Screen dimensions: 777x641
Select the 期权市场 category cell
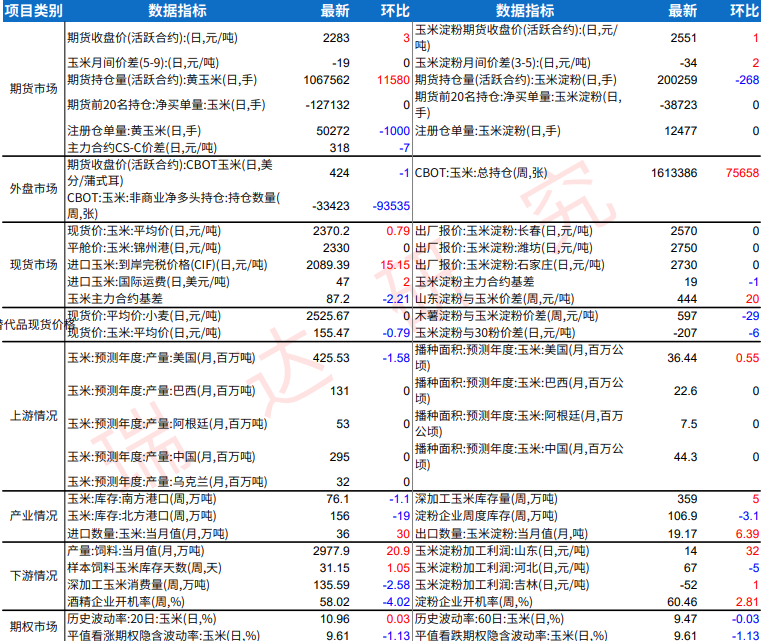(34, 627)
